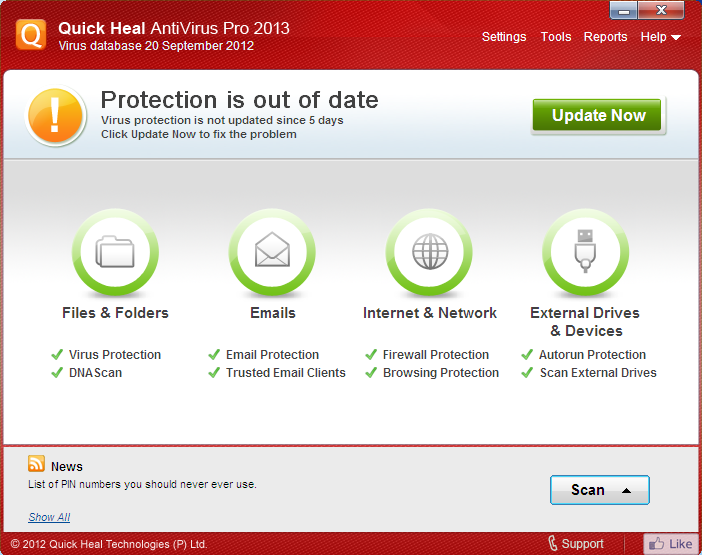
Task: Open the Settings menu
Action: click(504, 37)
